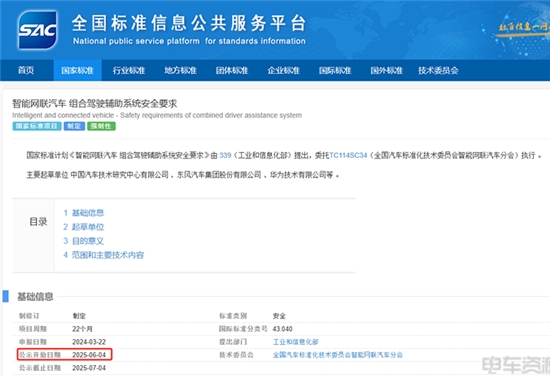550x378 pixels.
Task: Open the 339 department link
Action: [225, 155]
